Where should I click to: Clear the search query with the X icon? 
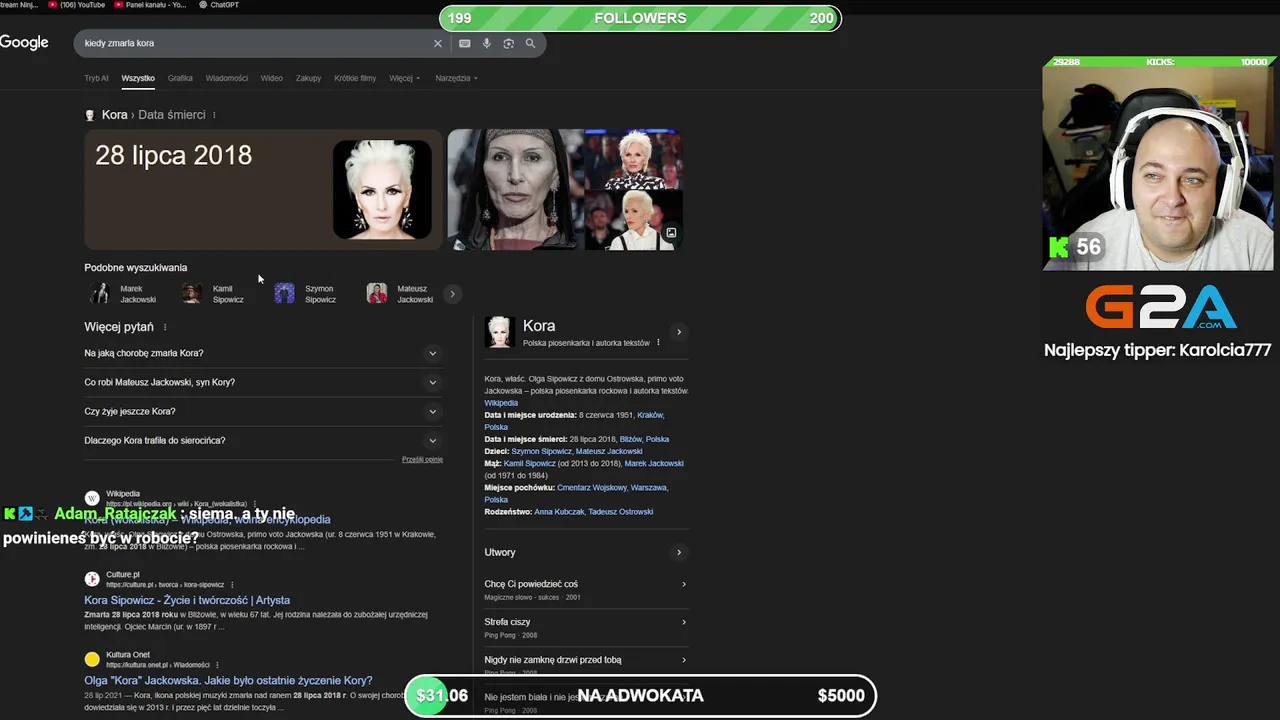tap(437, 43)
